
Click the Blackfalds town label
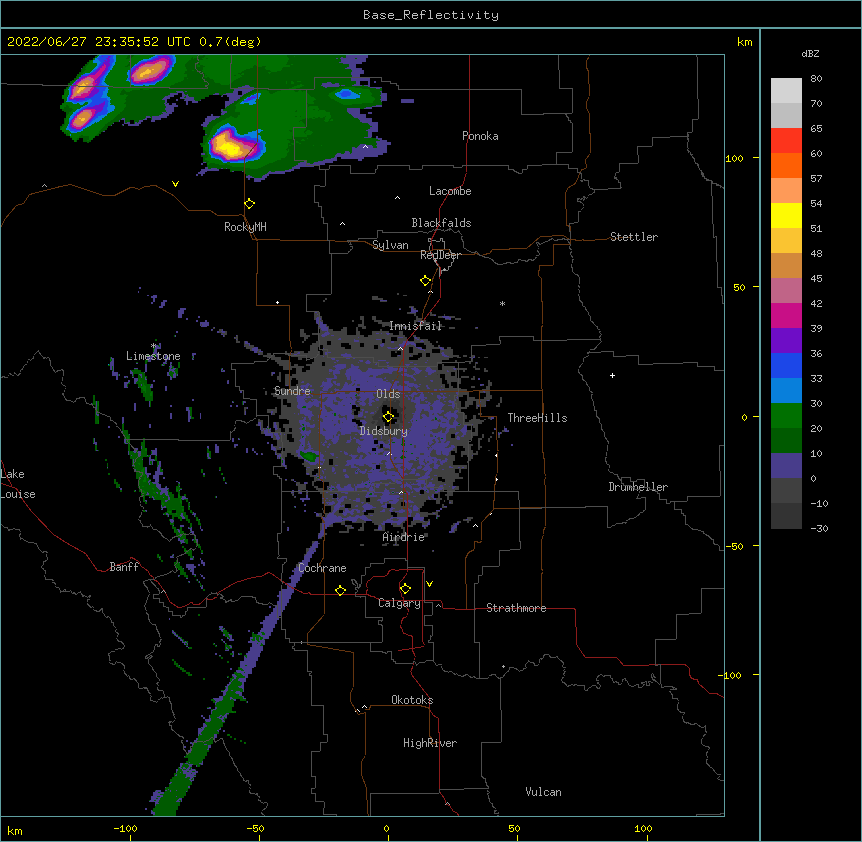(x=441, y=223)
